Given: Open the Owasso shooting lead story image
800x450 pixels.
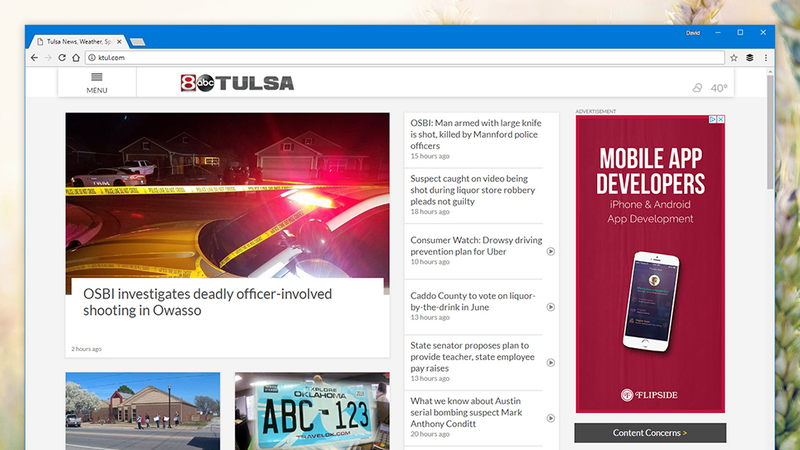Looking at the screenshot, I should pyautogui.click(x=227, y=195).
